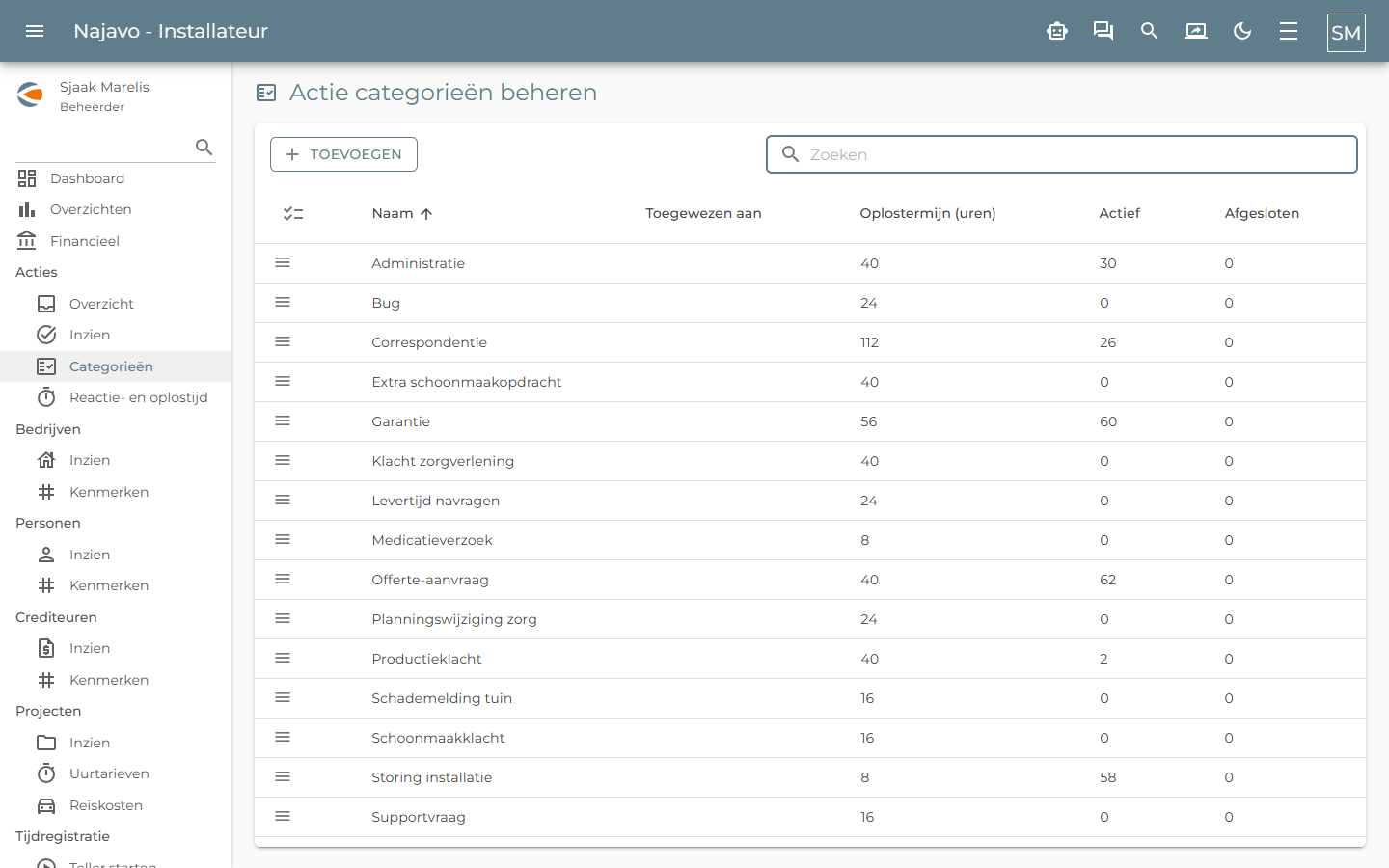Click the Planningswijziging zorg category row

pos(810,619)
